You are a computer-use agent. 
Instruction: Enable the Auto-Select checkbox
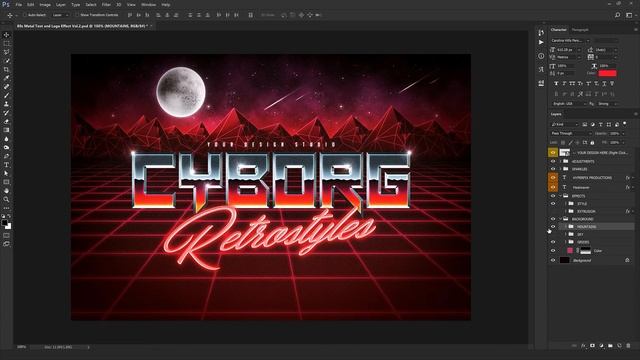(x=24, y=15)
